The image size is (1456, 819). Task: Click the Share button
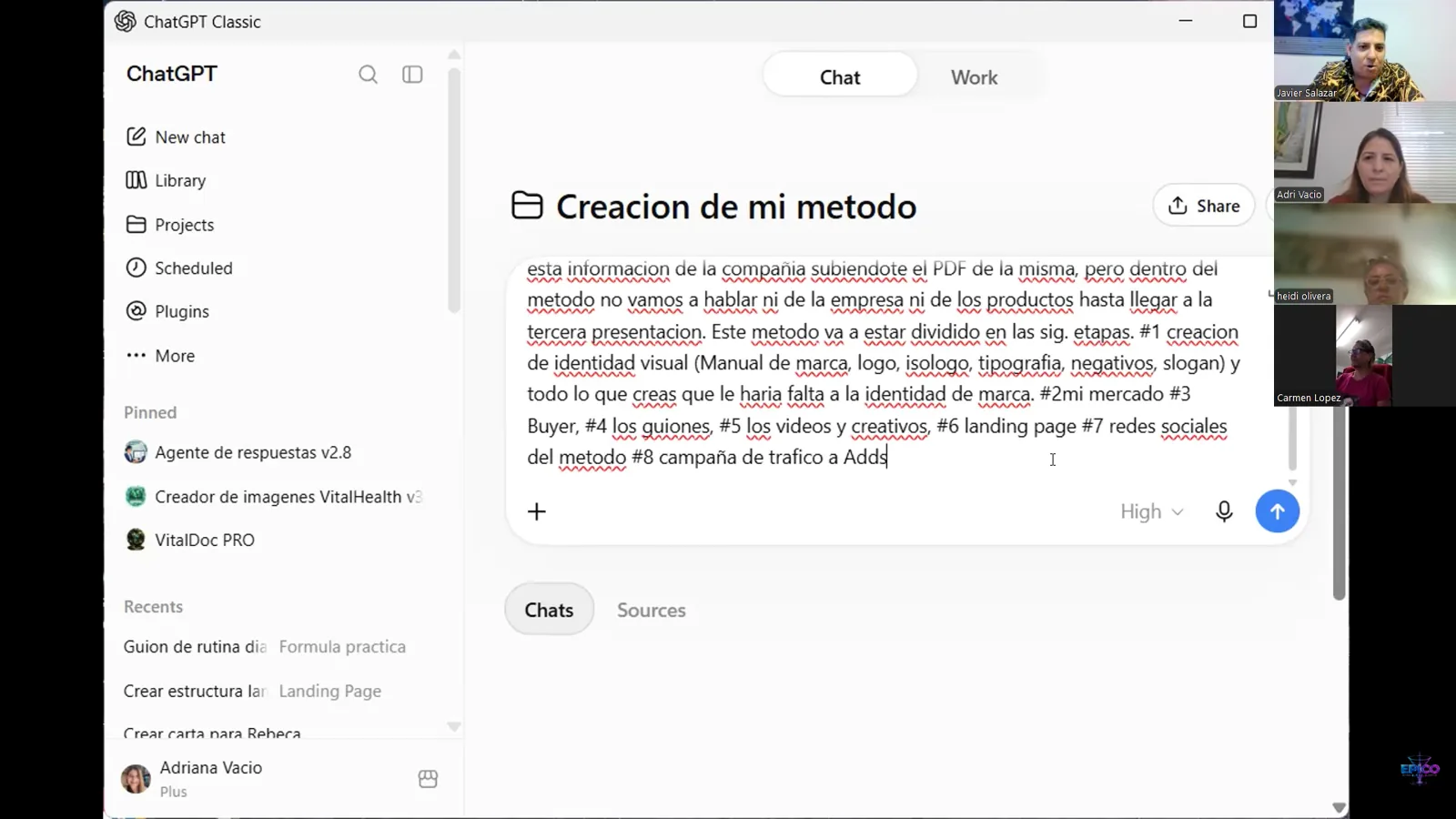pyautogui.click(x=1204, y=206)
